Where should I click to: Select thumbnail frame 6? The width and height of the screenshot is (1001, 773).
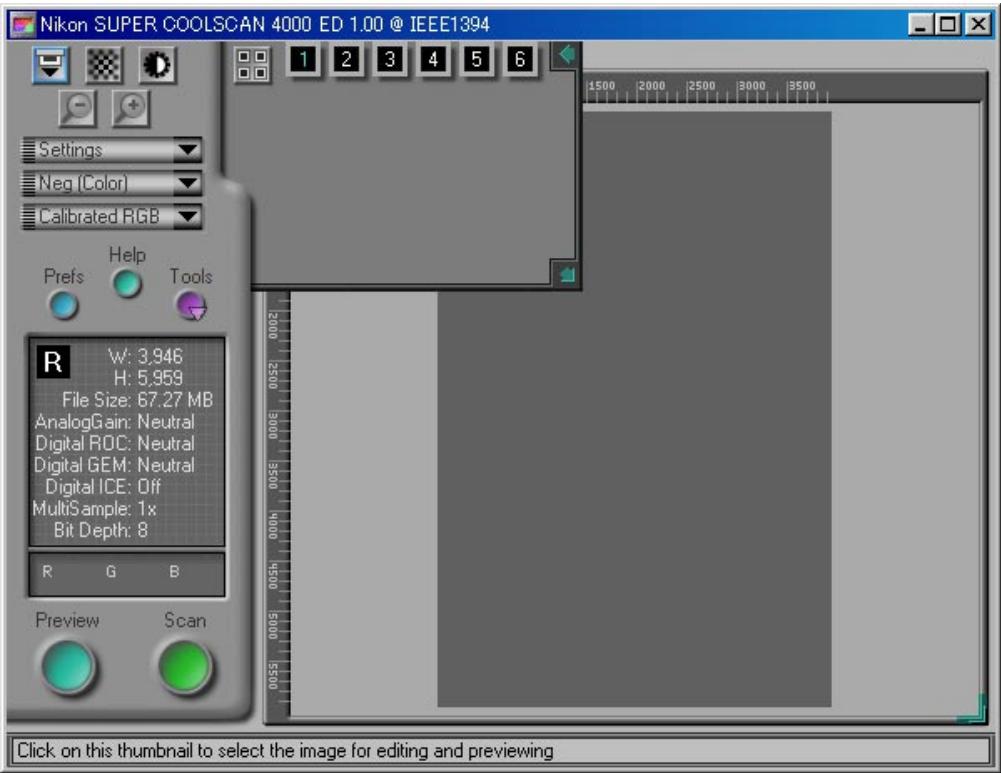(520, 59)
